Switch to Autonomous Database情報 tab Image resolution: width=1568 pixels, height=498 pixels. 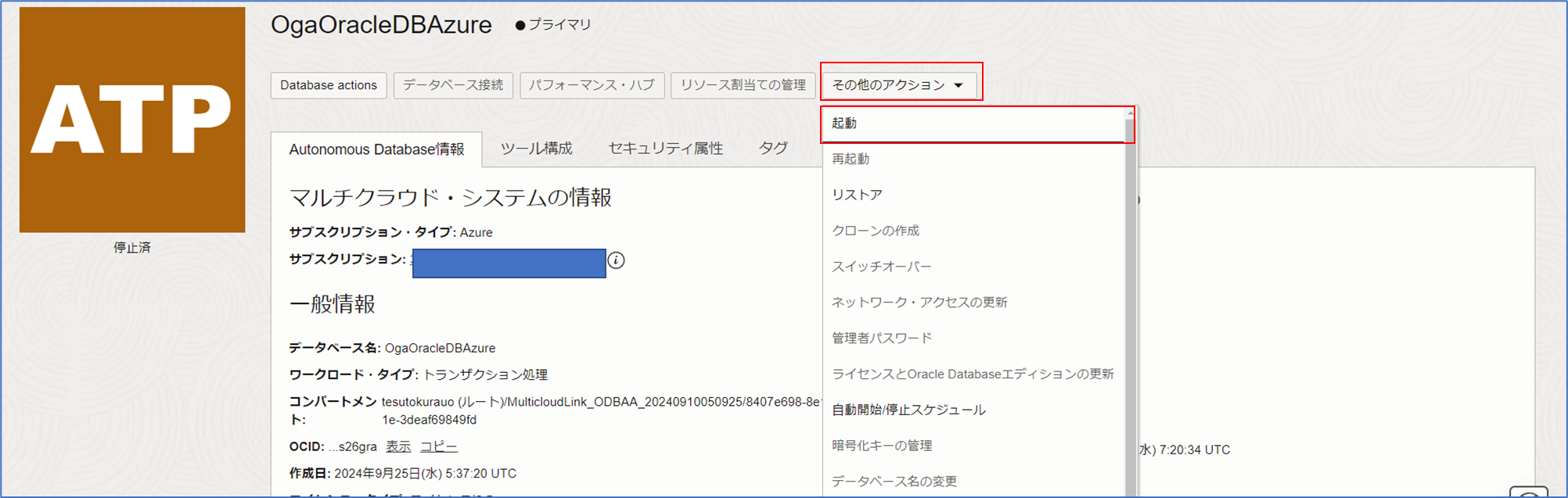point(376,149)
